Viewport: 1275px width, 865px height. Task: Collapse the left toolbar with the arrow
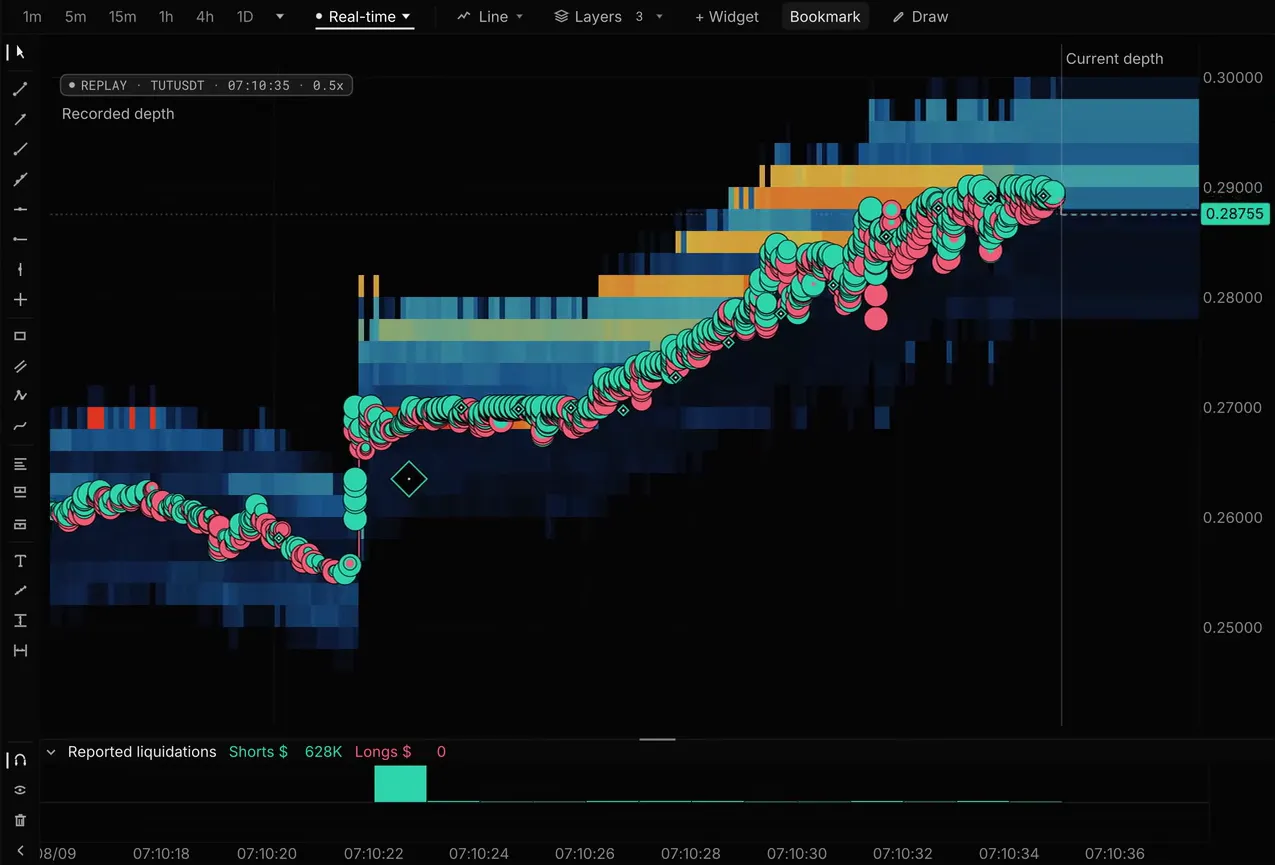pos(20,851)
